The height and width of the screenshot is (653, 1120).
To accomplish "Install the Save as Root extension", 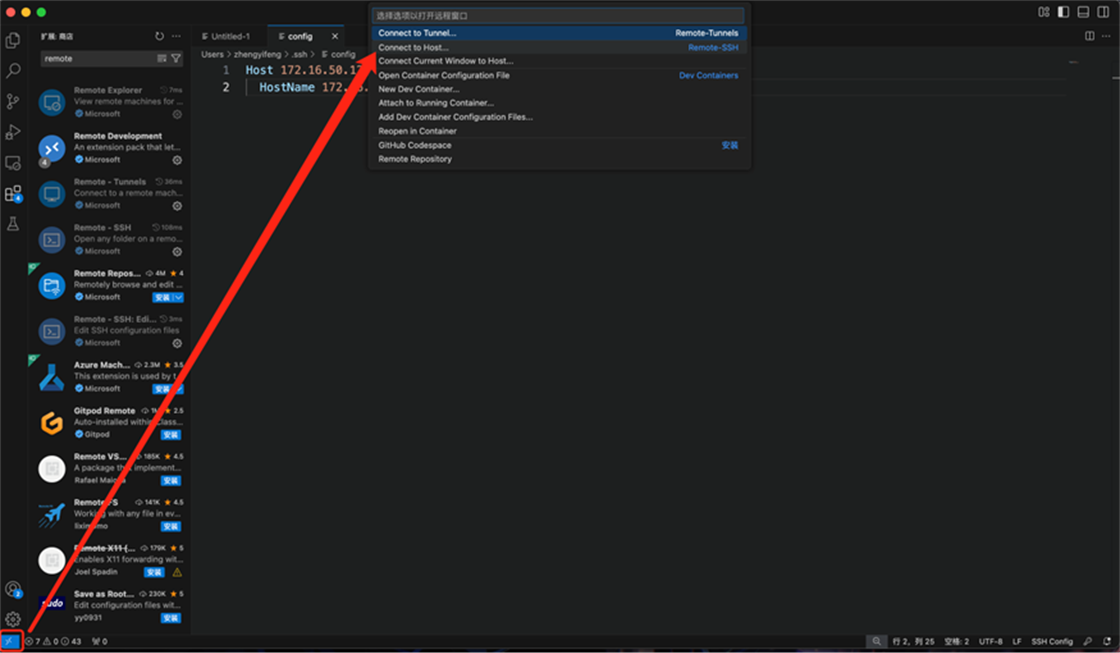I will coord(171,618).
